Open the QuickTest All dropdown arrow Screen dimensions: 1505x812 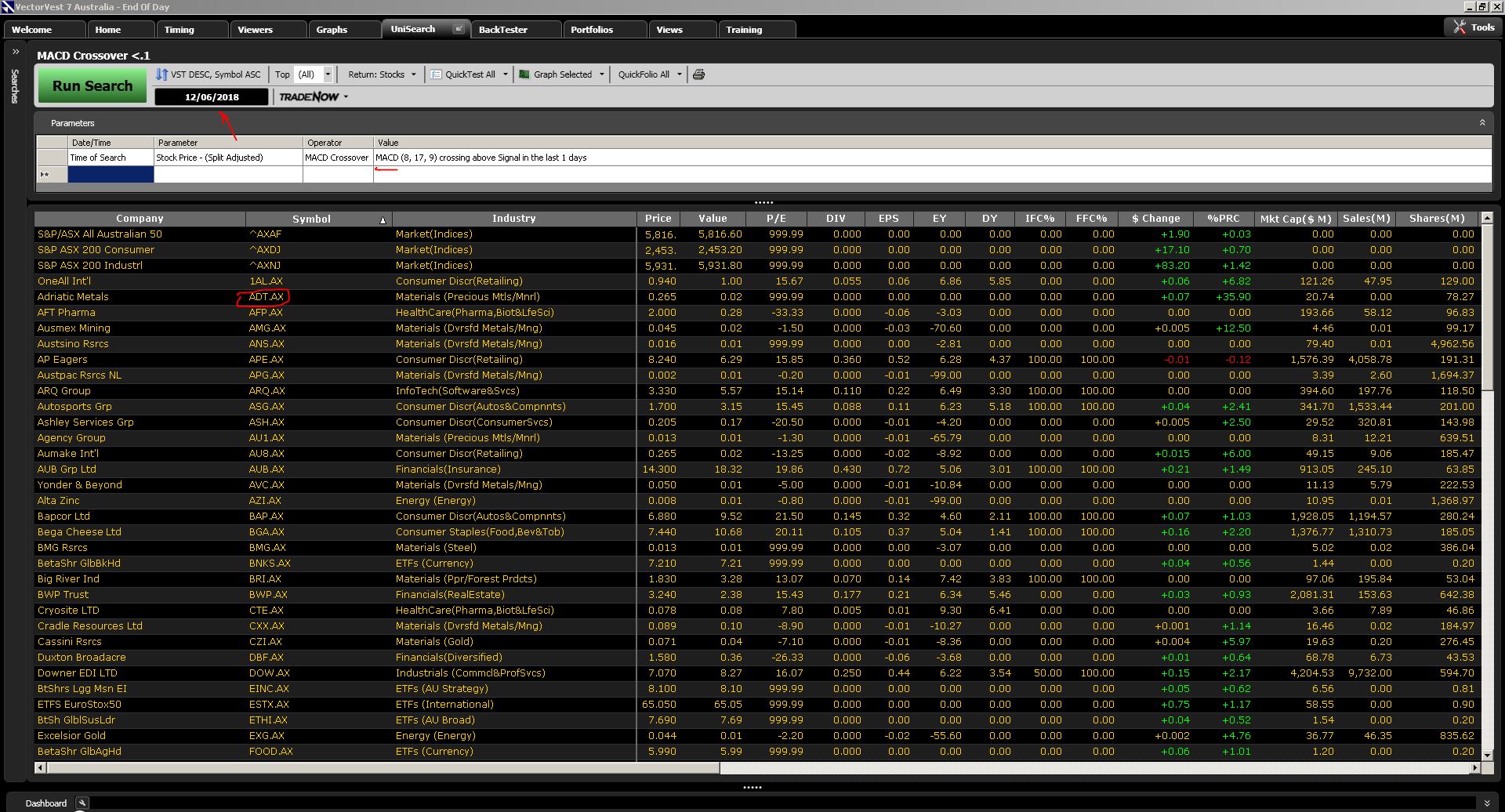point(505,74)
